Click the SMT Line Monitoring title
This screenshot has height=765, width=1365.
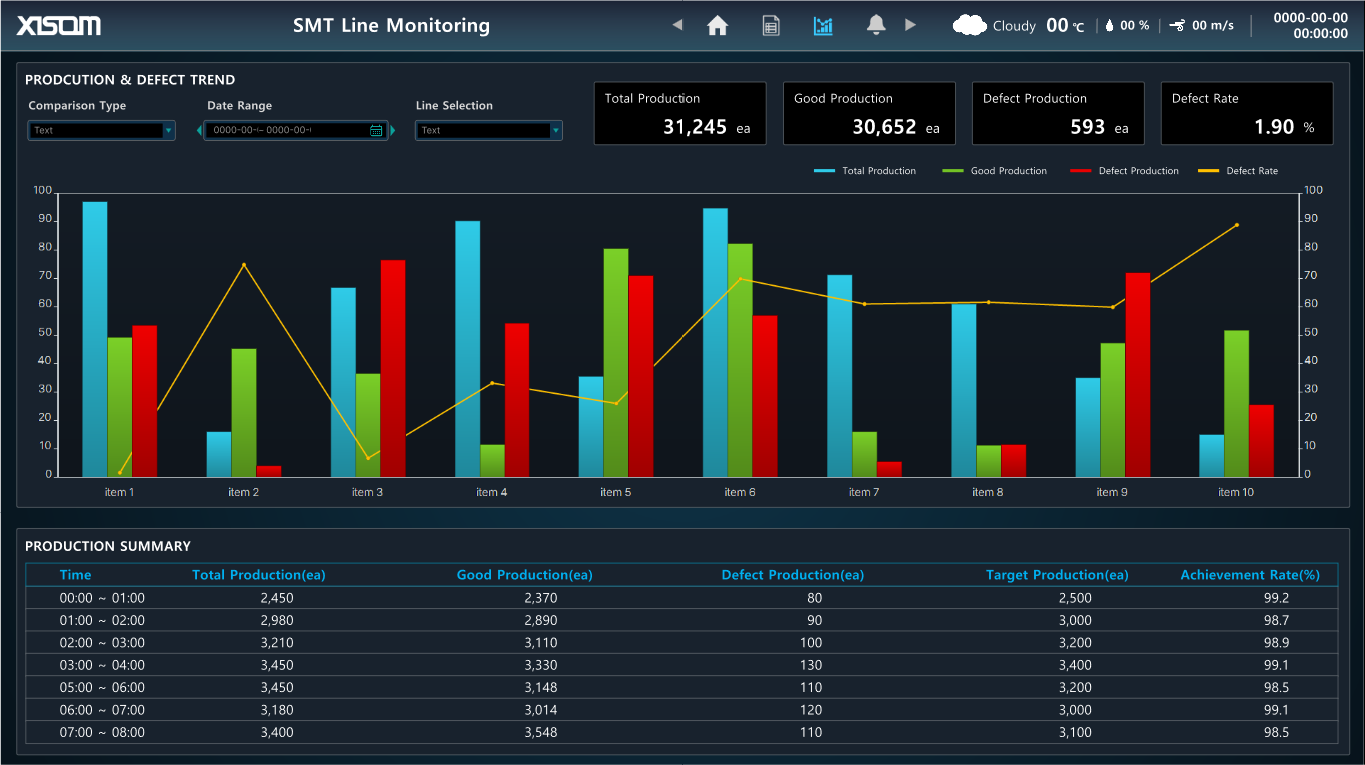point(392,26)
